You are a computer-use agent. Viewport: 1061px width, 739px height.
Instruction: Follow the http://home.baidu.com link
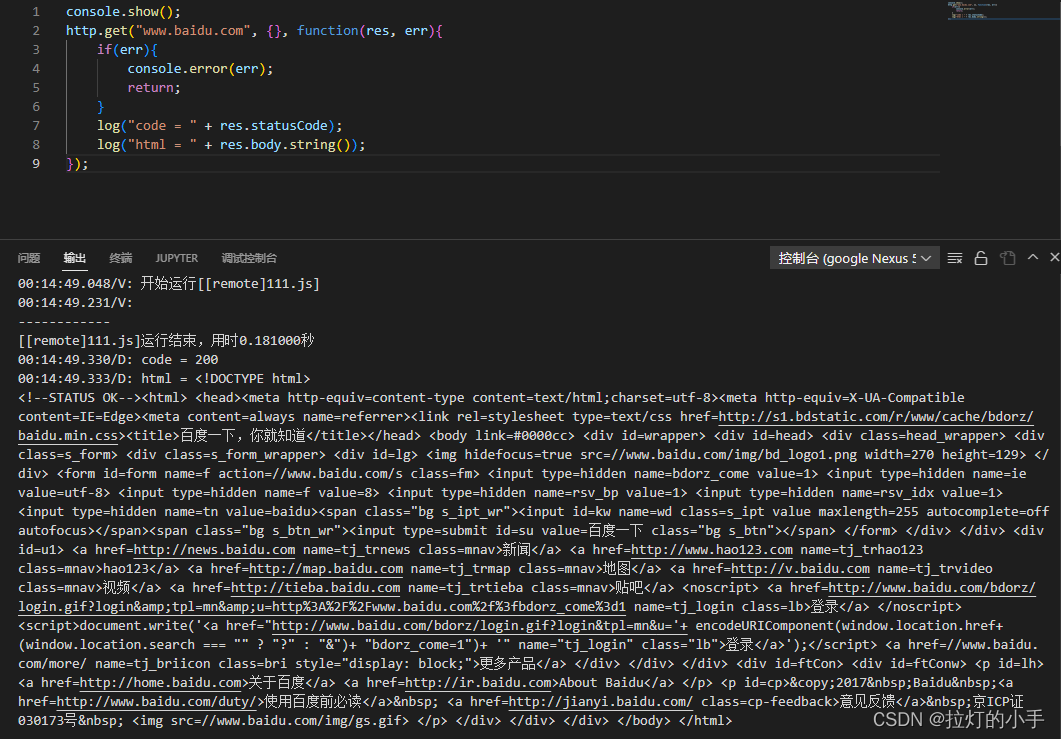160,682
